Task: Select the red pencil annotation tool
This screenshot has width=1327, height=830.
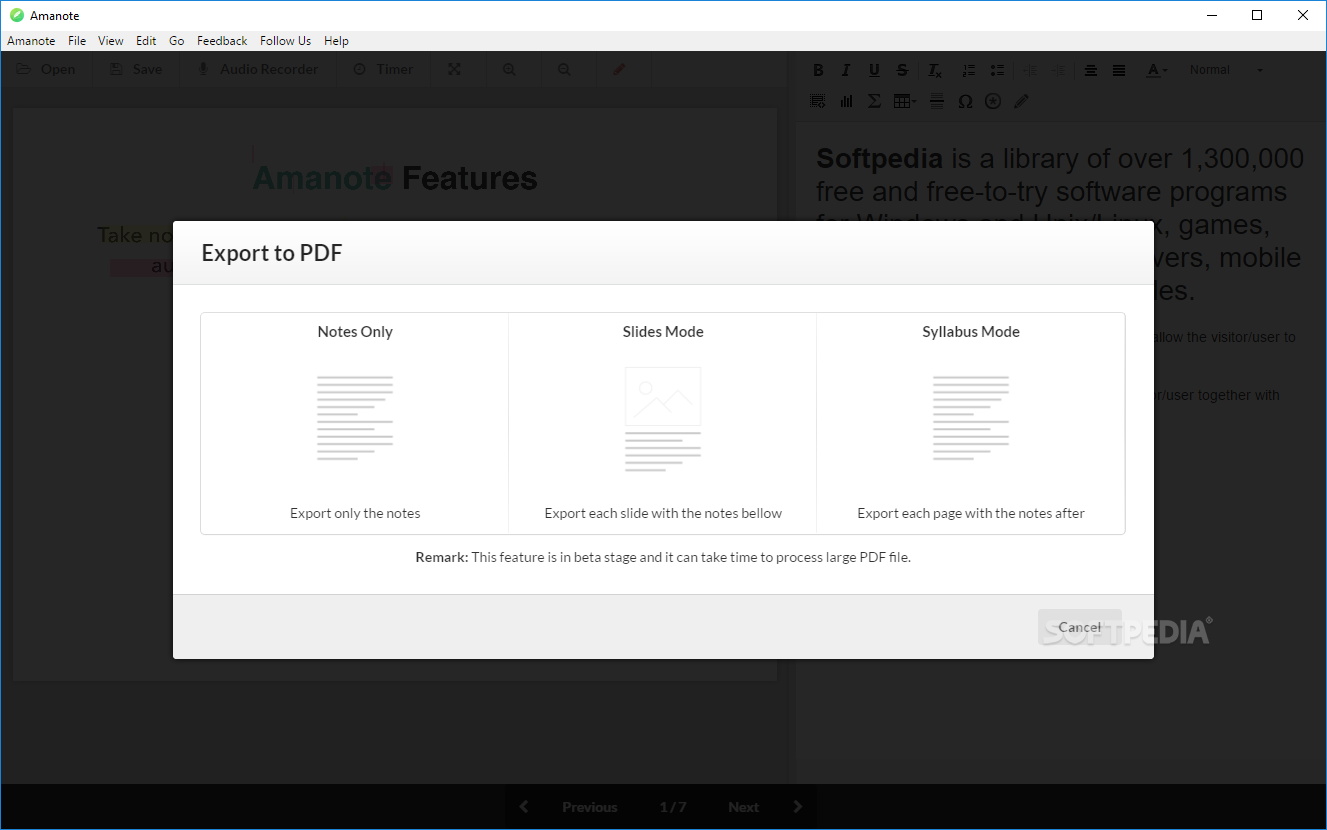Action: (619, 69)
